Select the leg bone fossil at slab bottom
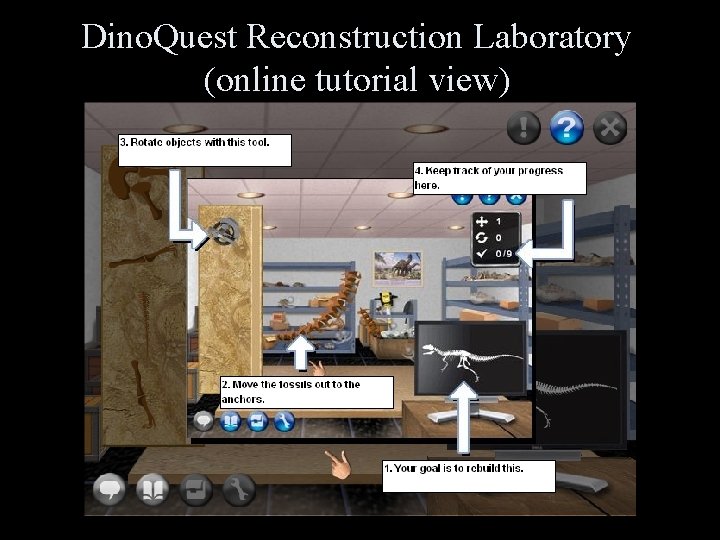This screenshot has height=540, width=720. [x=142, y=394]
